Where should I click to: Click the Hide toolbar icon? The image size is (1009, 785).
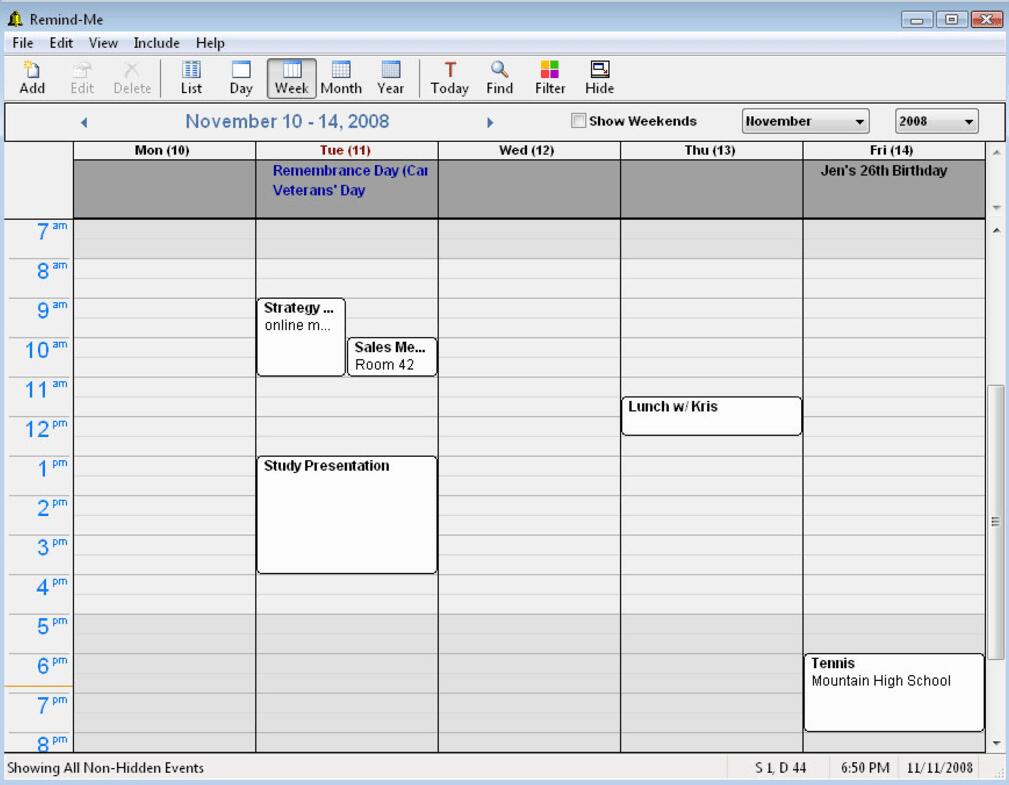click(600, 77)
